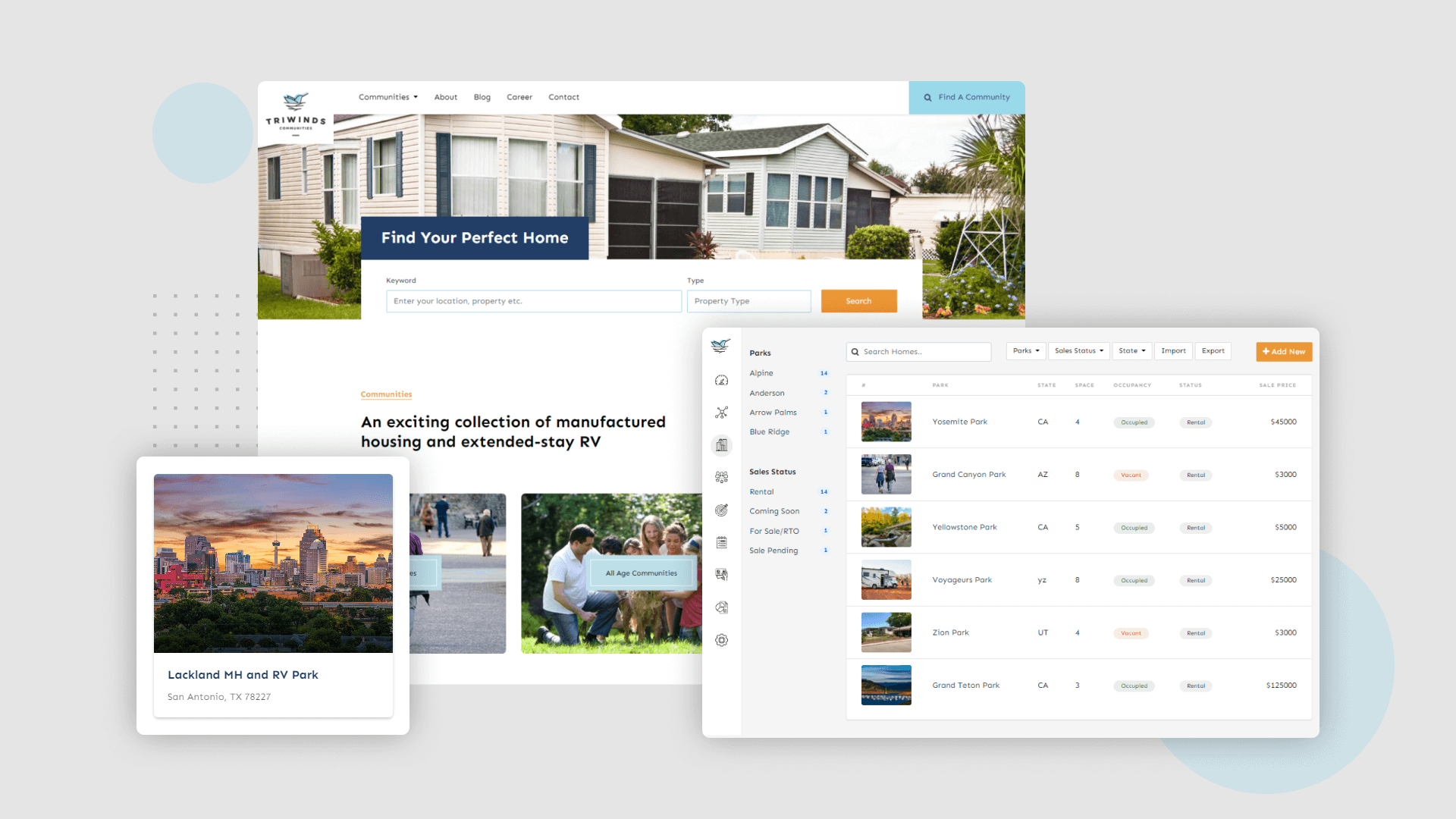Click the settings gear icon in sidebar

click(722, 640)
